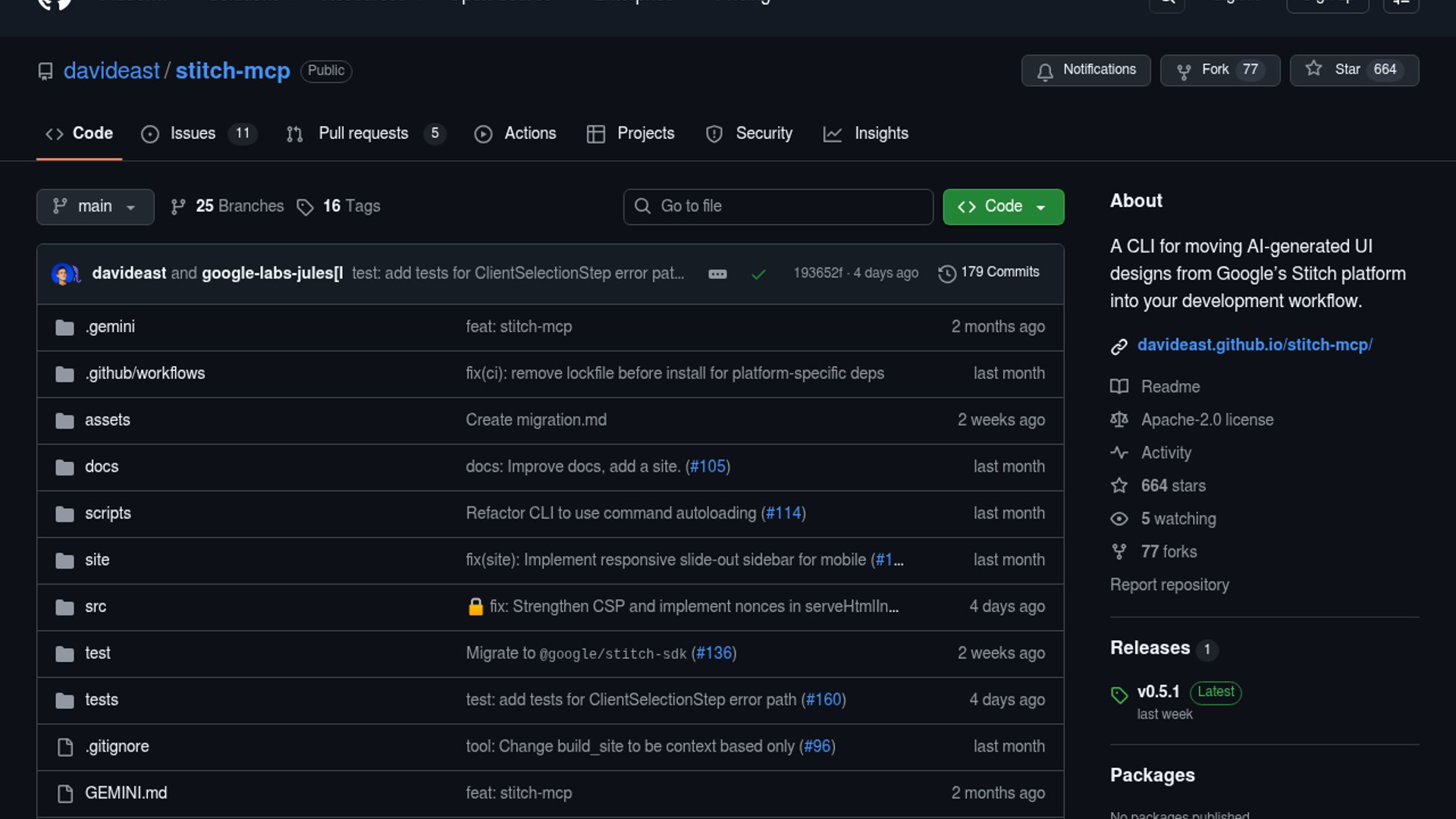Click the branches icon beside 25 Branches

tap(178, 207)
